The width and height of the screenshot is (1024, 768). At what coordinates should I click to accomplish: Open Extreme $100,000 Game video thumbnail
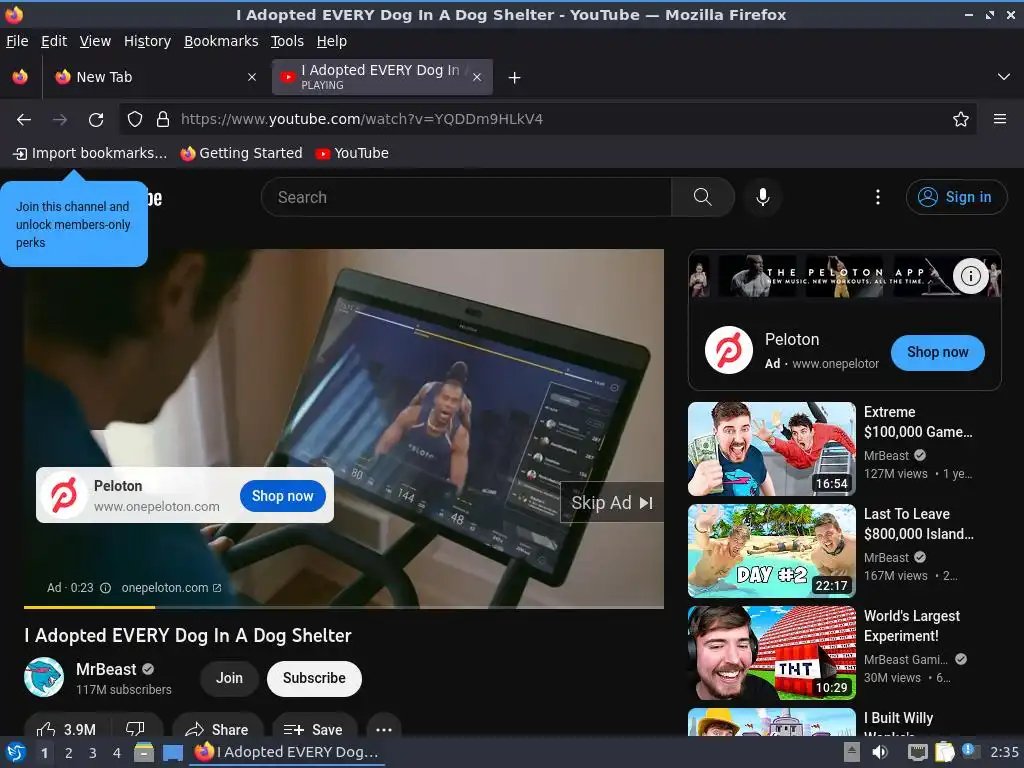click(771, 449)
